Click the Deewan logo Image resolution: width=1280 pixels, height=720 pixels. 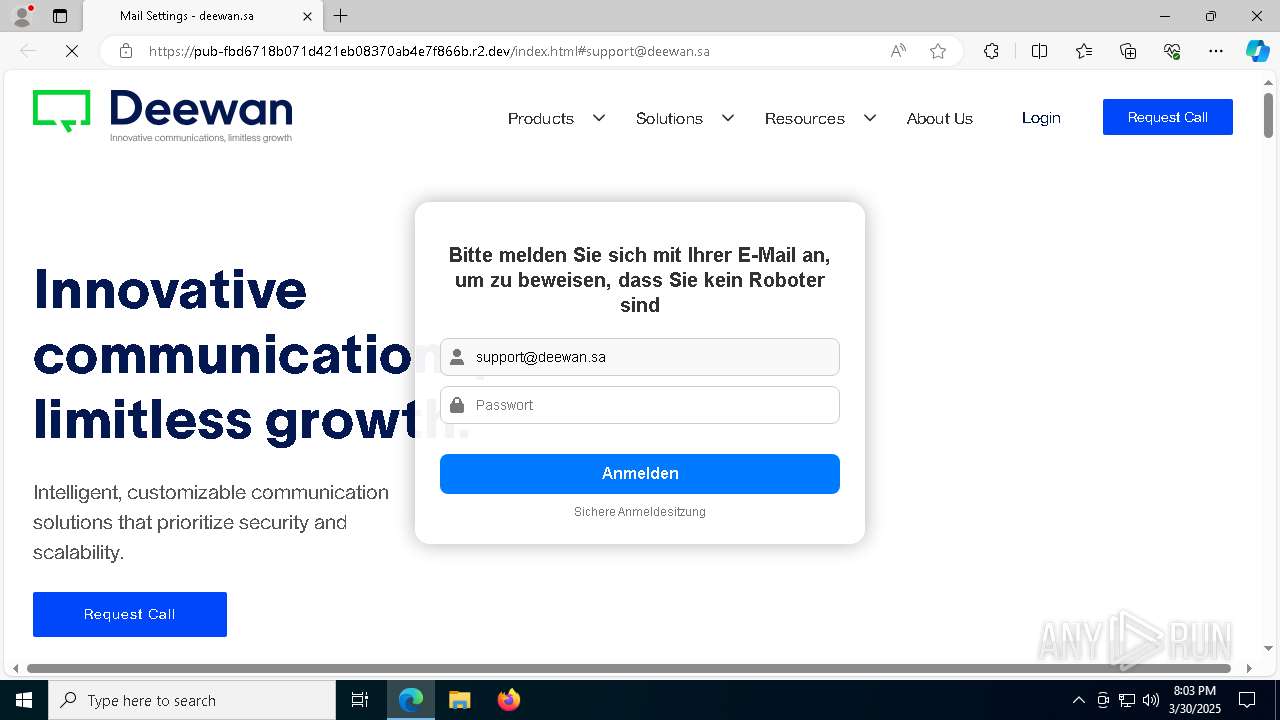pos(162,115)
